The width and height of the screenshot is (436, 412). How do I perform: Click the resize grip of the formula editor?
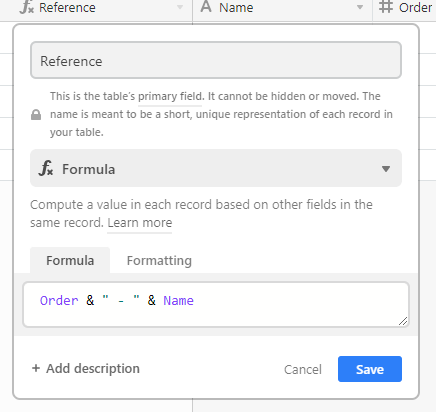coord(403,321)
